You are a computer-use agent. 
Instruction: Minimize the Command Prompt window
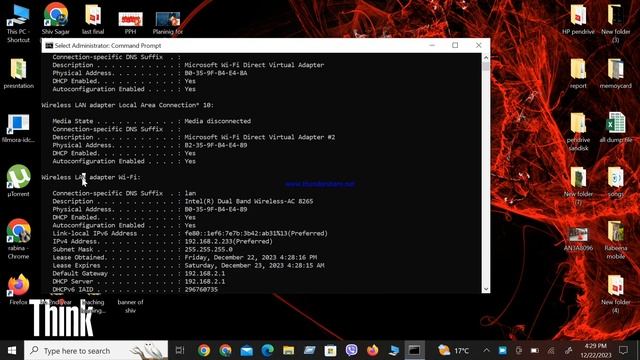coord(432,45)
